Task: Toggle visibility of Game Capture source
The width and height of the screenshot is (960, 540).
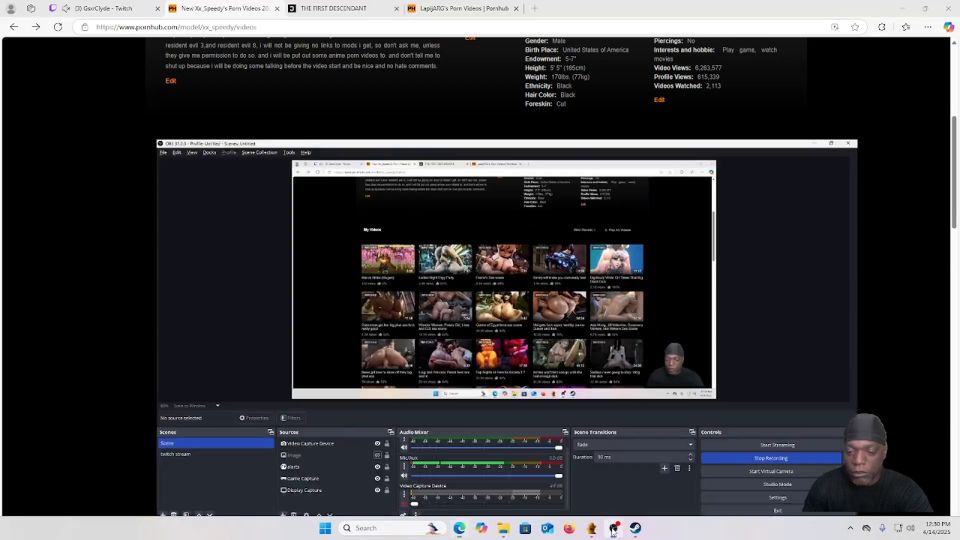Action: pos(377,478)
